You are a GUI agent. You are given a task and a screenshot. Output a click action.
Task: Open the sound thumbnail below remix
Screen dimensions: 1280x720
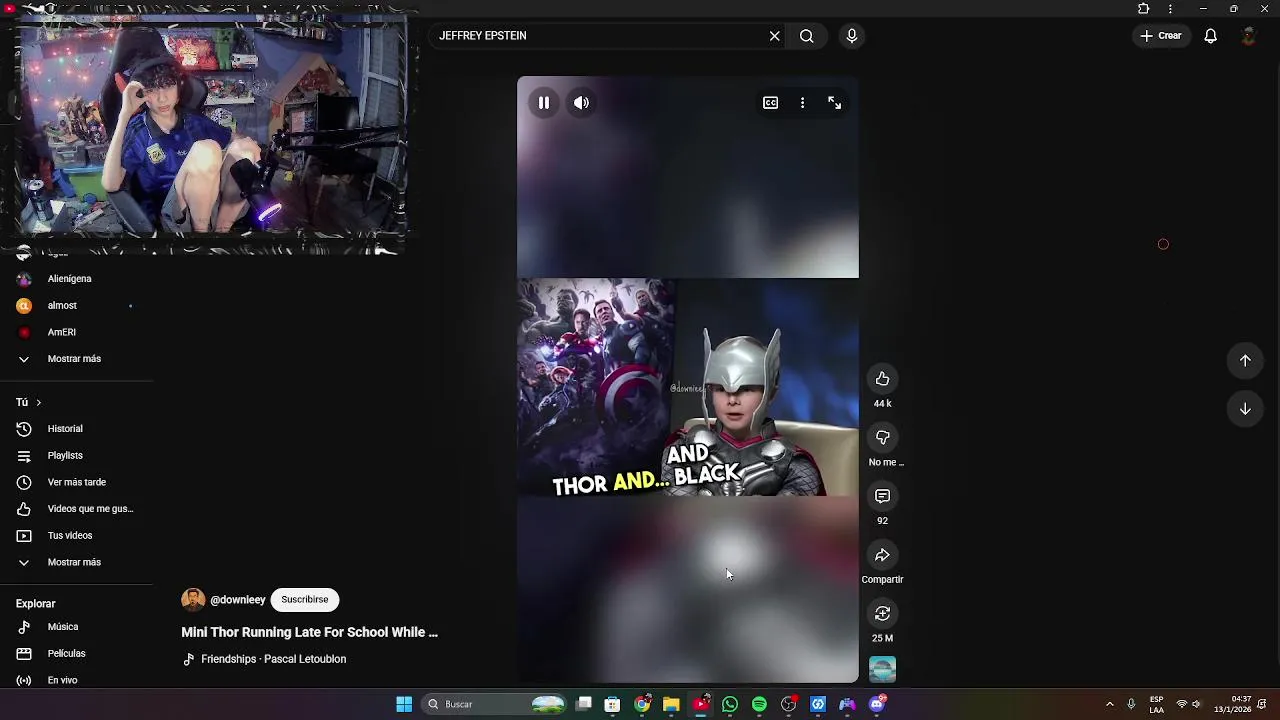882,669
